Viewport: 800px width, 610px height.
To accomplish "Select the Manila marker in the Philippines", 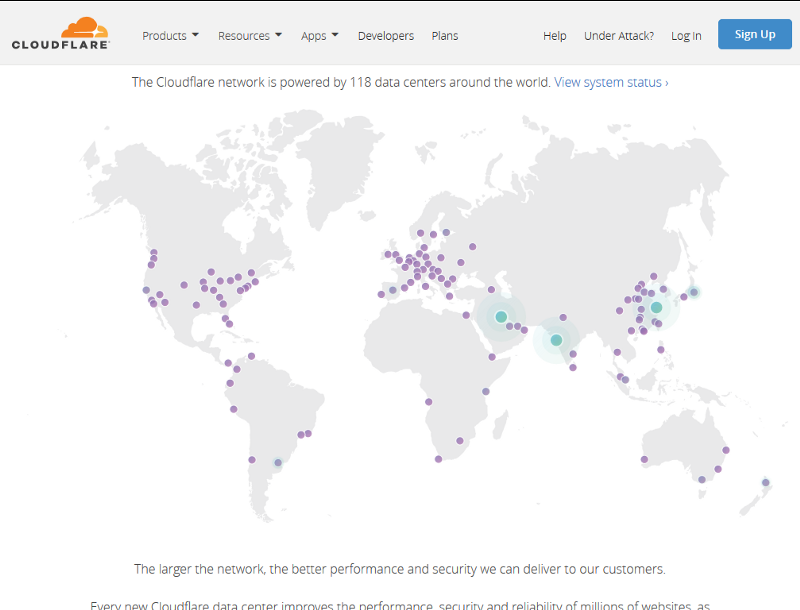I will coord(661,350).
